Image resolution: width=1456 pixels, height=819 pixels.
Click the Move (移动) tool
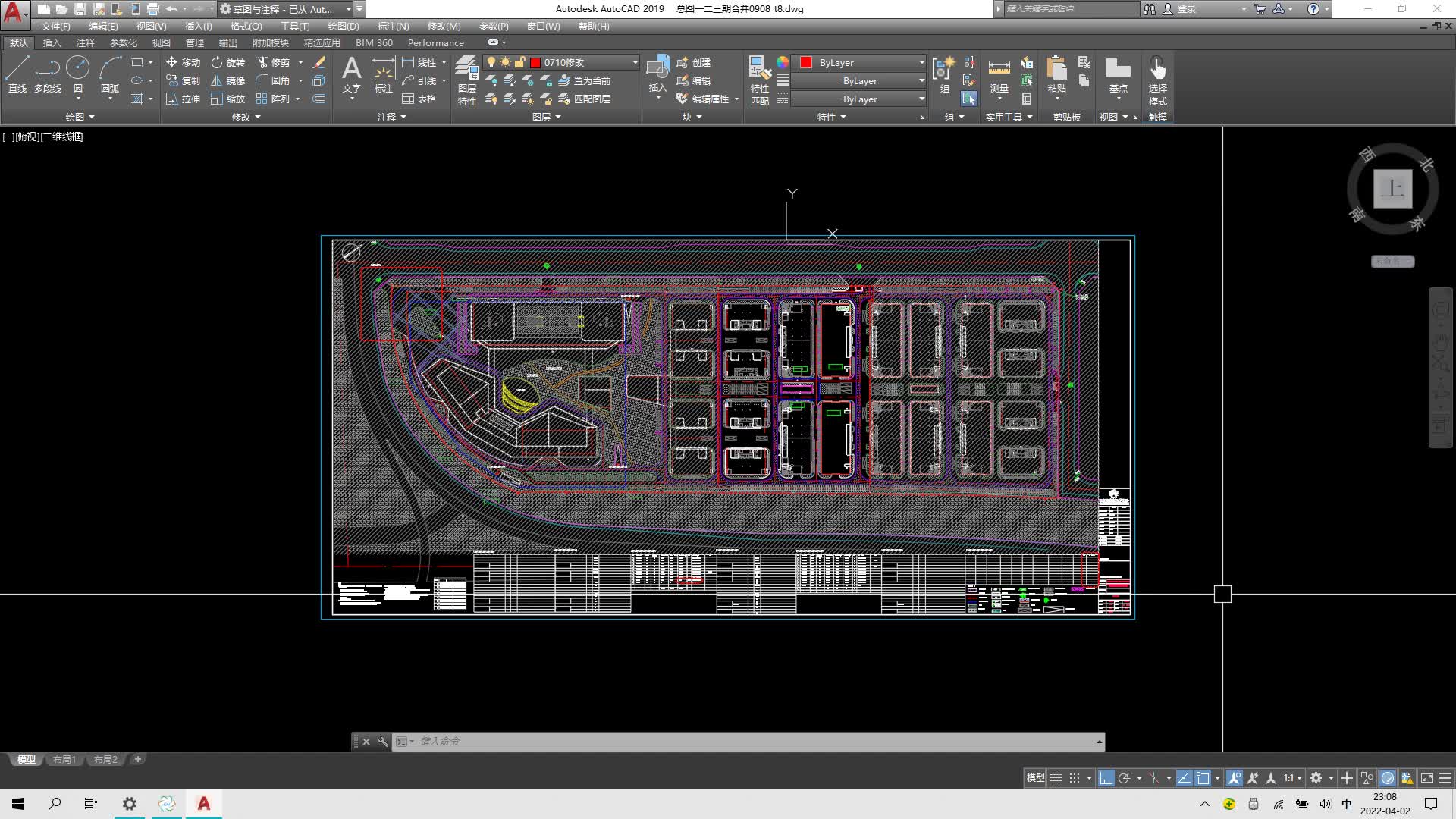coord(183,62)
